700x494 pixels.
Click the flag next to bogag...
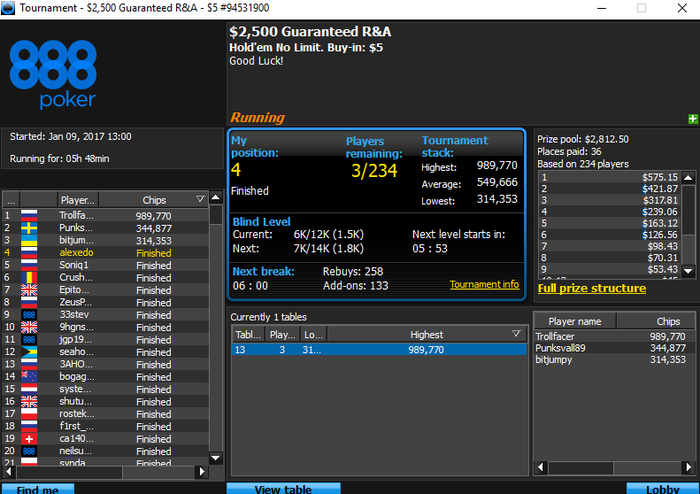[x=29, y=377]
